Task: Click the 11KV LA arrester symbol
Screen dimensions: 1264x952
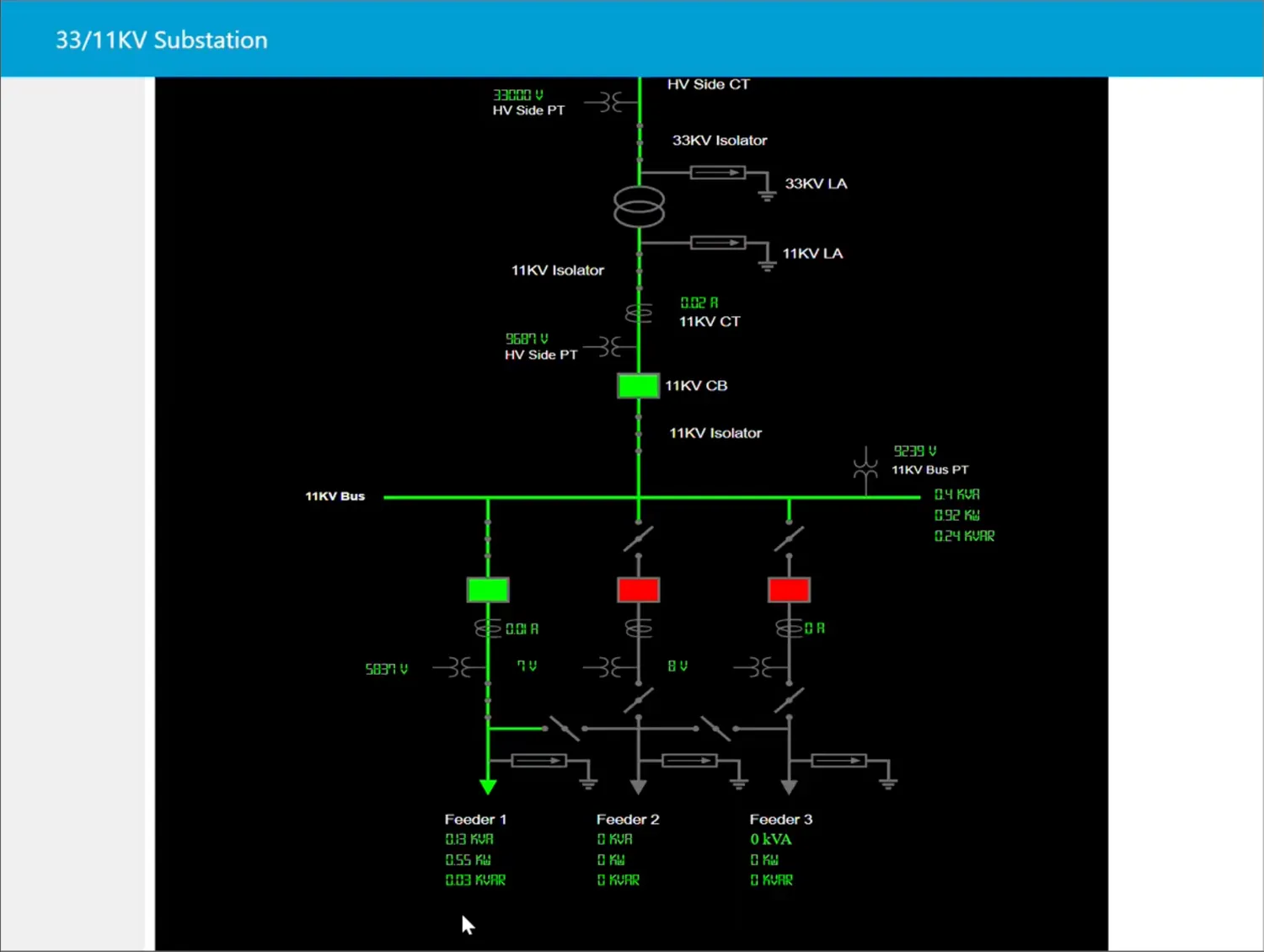Action: (717, 243)
